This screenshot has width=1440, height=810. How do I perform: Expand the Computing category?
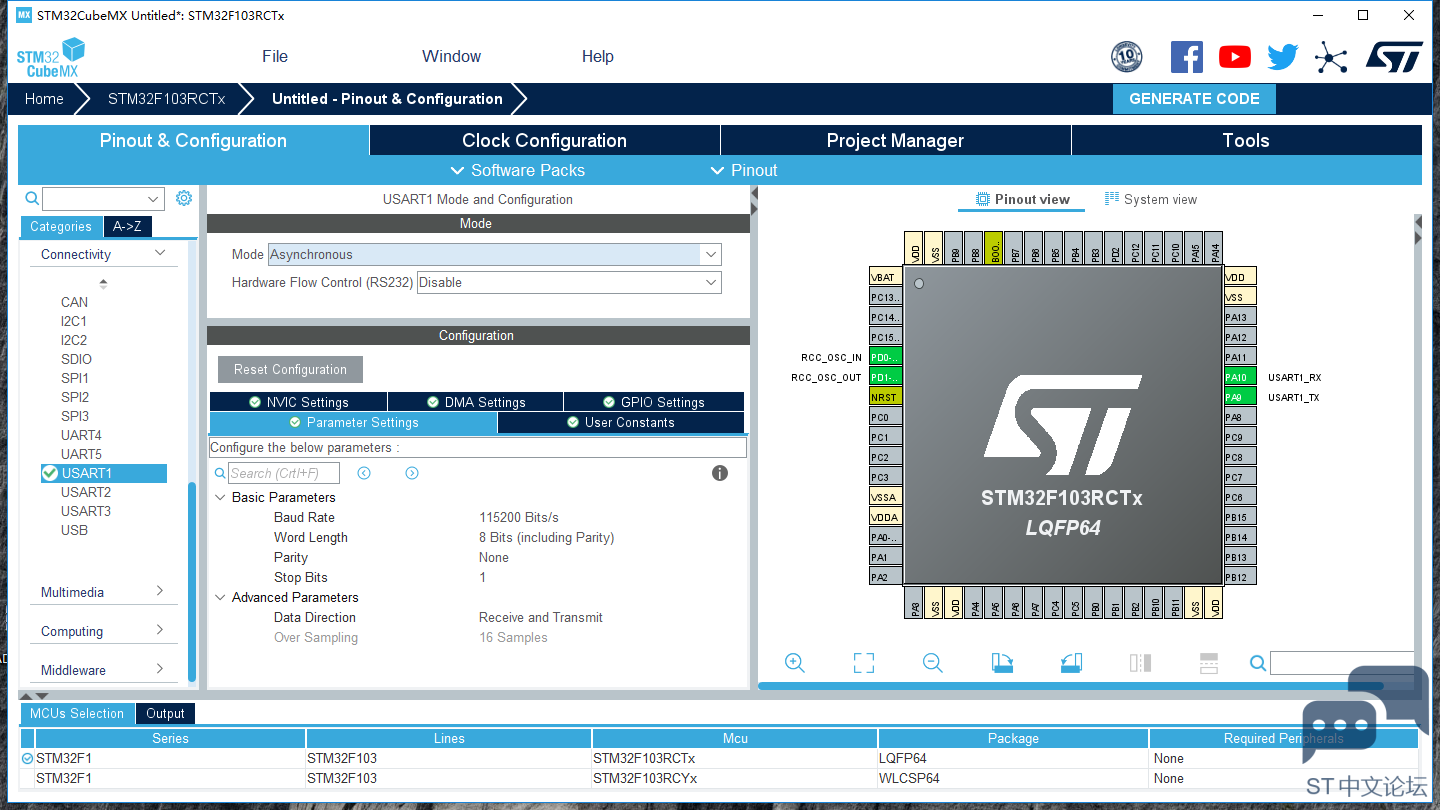(x=104, y=631)
